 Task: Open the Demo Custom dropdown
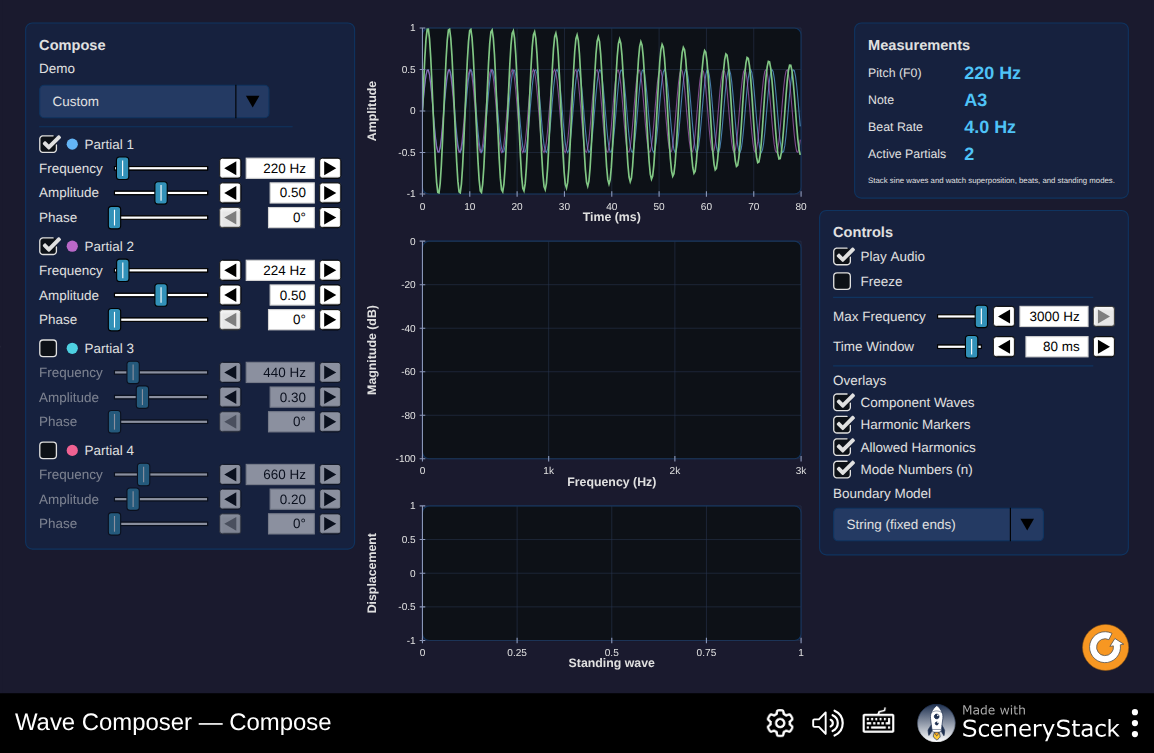(154, 102)
